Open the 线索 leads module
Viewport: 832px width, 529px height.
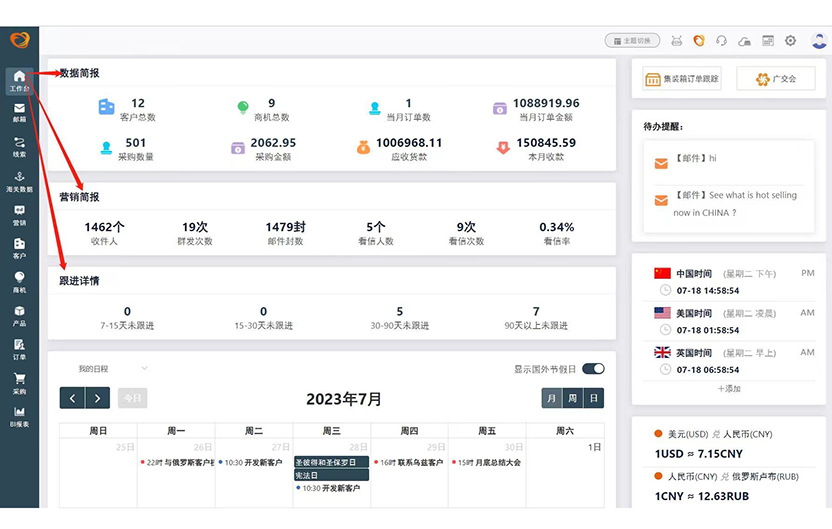(x=19, y=147)
